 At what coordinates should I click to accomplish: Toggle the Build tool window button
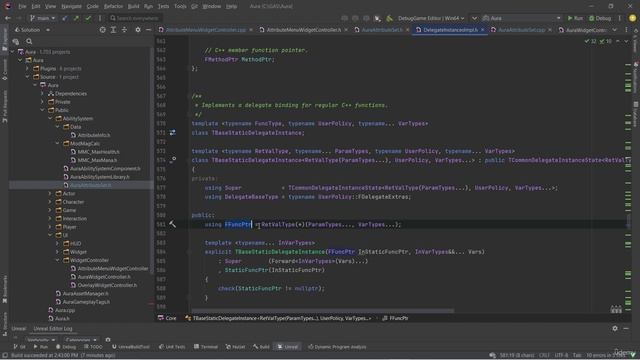[x=261, y=347]
